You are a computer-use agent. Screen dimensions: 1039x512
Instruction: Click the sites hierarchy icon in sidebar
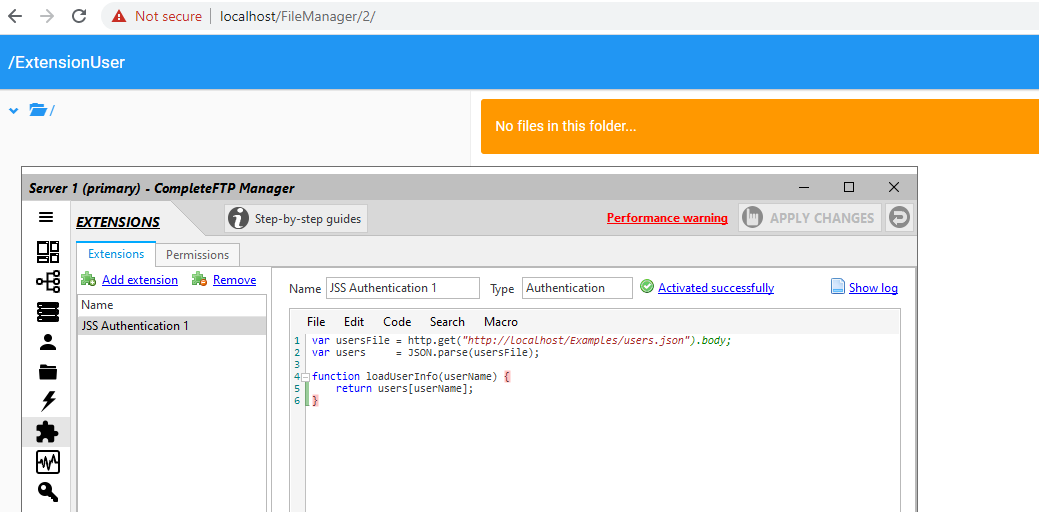click(x=48, y=281)
